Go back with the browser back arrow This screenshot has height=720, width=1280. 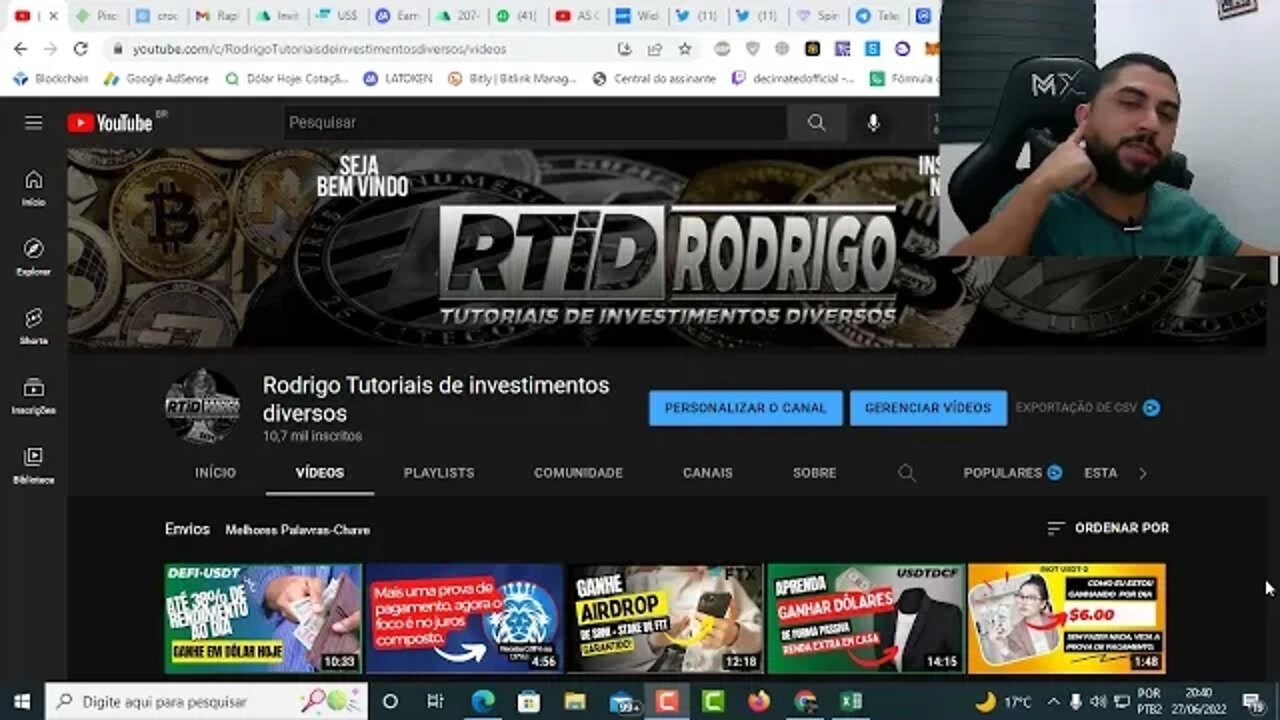click(20, 48)
